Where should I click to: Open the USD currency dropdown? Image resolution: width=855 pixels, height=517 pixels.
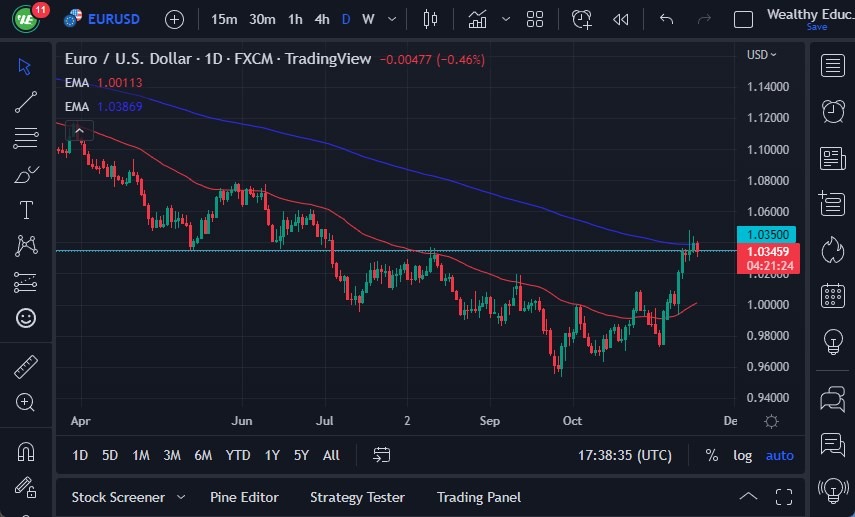[762, 54]
